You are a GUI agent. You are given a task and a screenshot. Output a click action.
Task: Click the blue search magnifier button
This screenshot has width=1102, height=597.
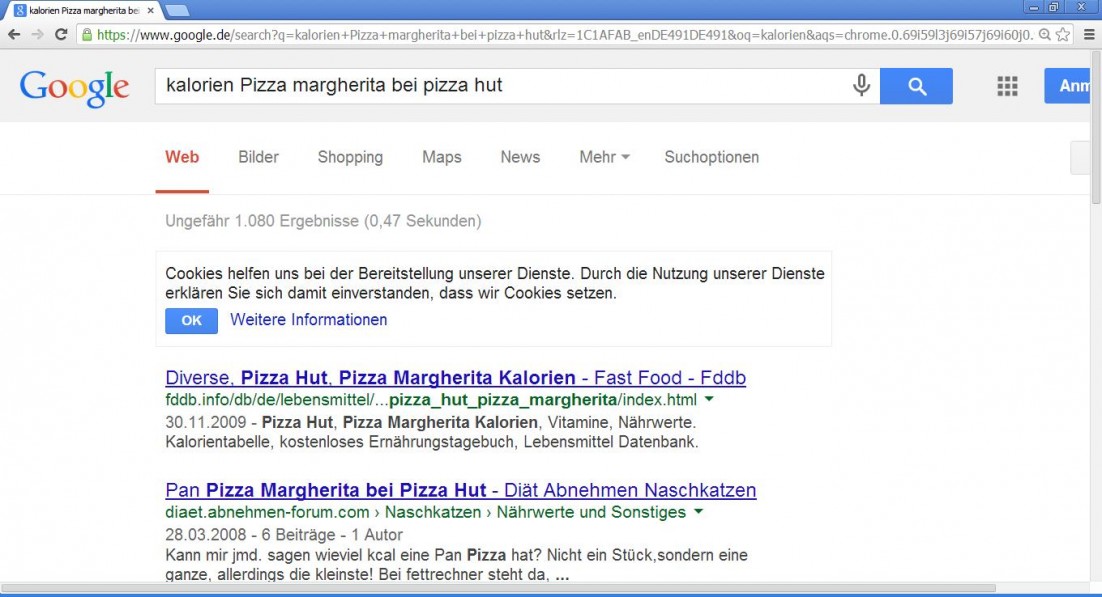(x=916, y=86)
